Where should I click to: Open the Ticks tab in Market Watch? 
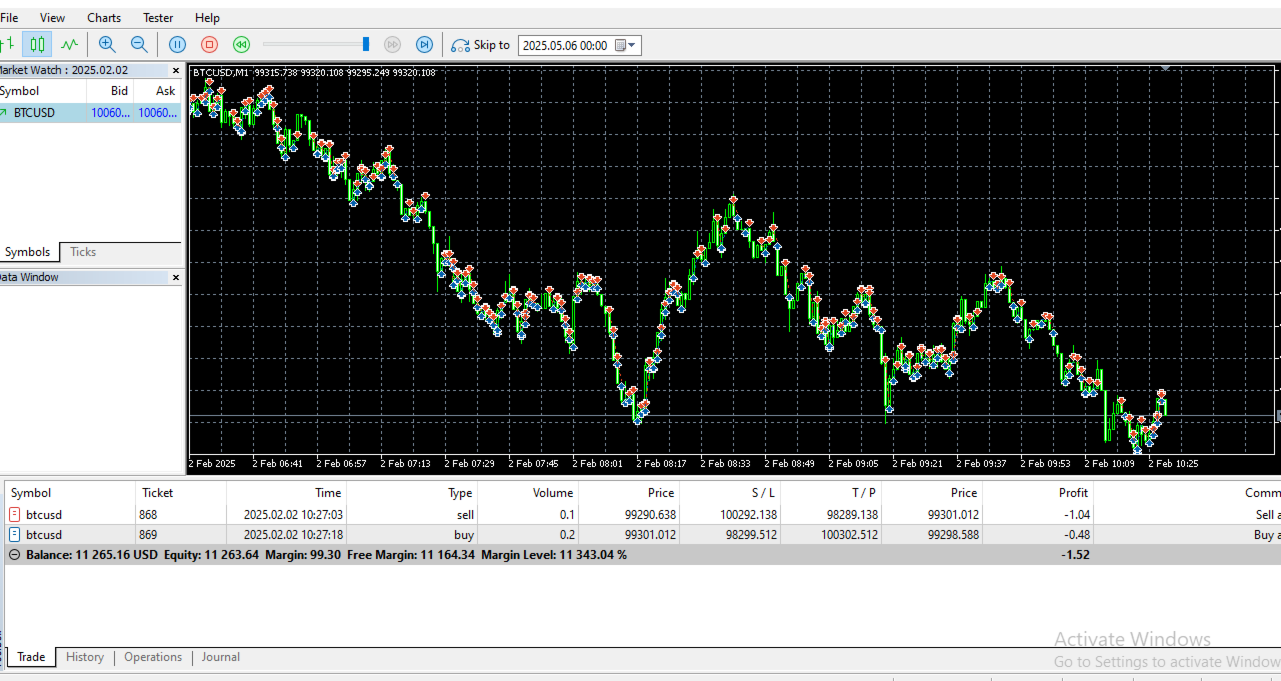click(83, 252)
